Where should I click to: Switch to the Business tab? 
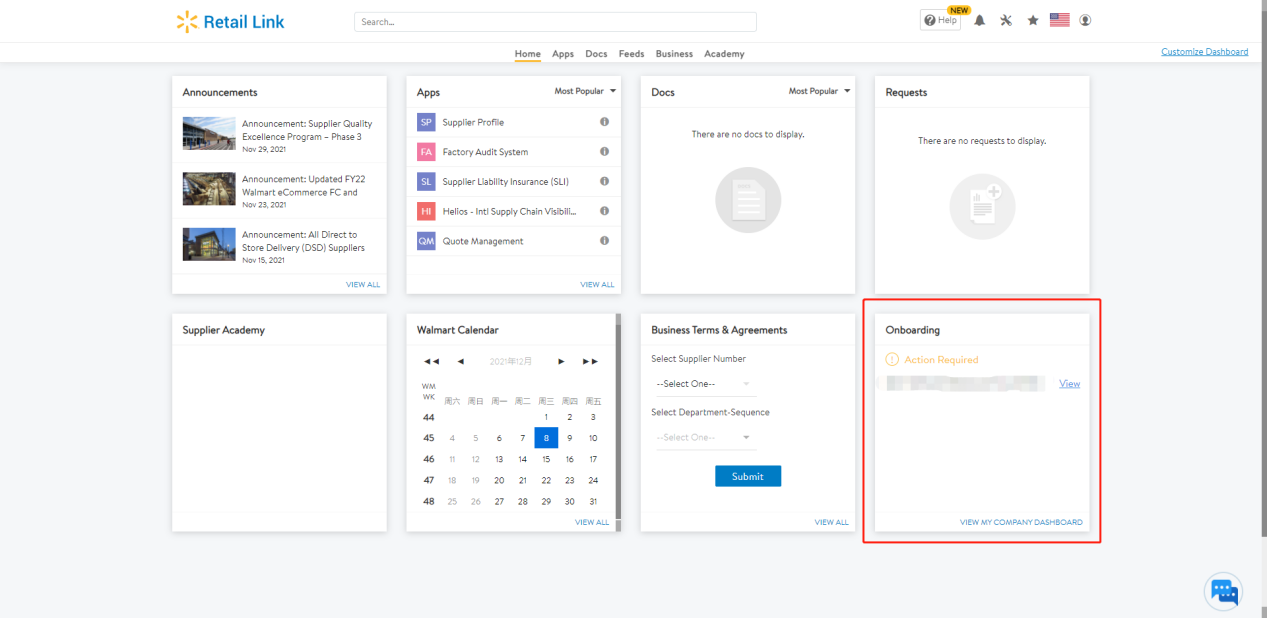click(674, 54)
